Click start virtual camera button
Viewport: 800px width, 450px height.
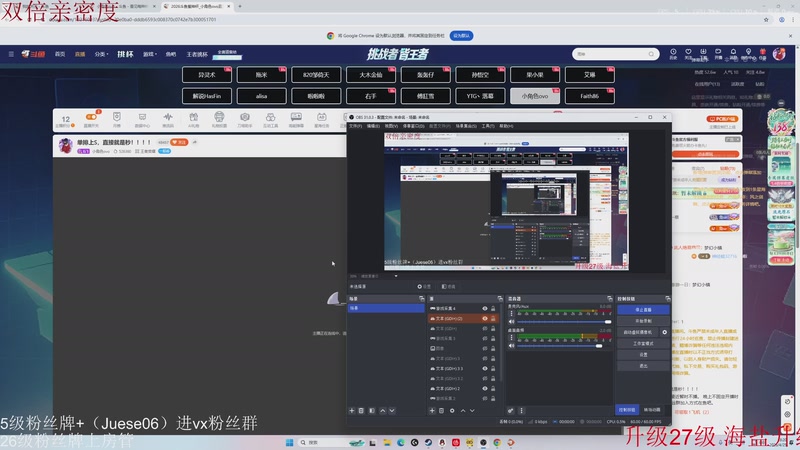point(638,332)
